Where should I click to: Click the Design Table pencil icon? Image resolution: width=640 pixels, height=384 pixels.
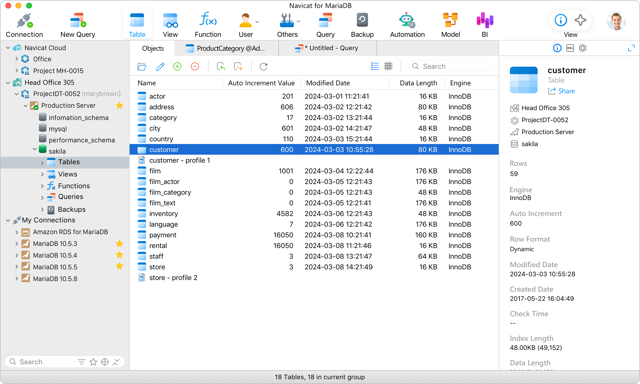160,67
